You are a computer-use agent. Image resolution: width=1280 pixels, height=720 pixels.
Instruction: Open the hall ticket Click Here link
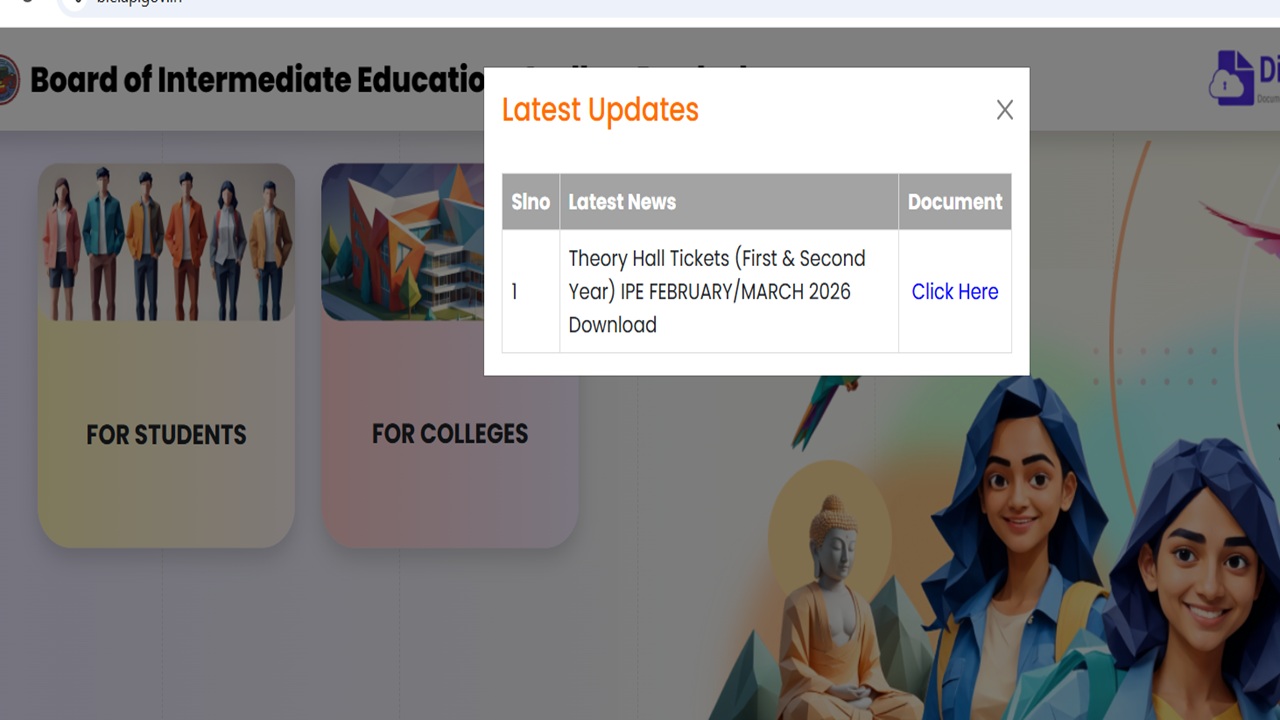click(x=955, y=291)
